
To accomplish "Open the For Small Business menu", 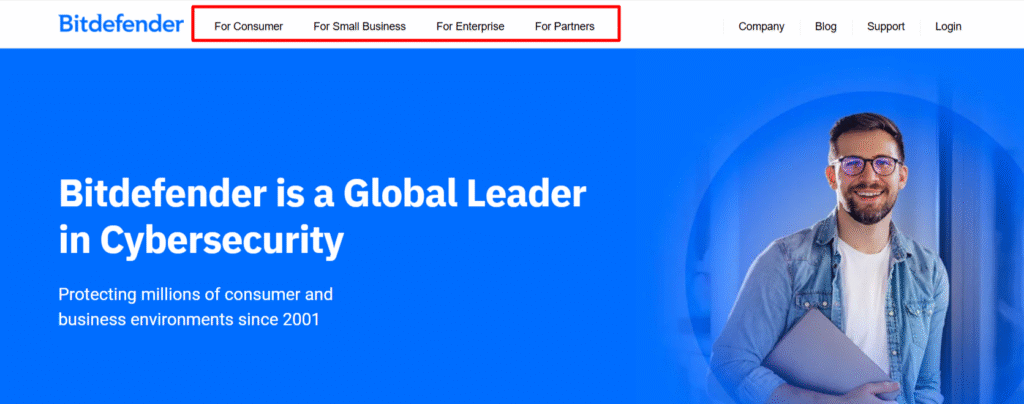I will coord(359,26).
